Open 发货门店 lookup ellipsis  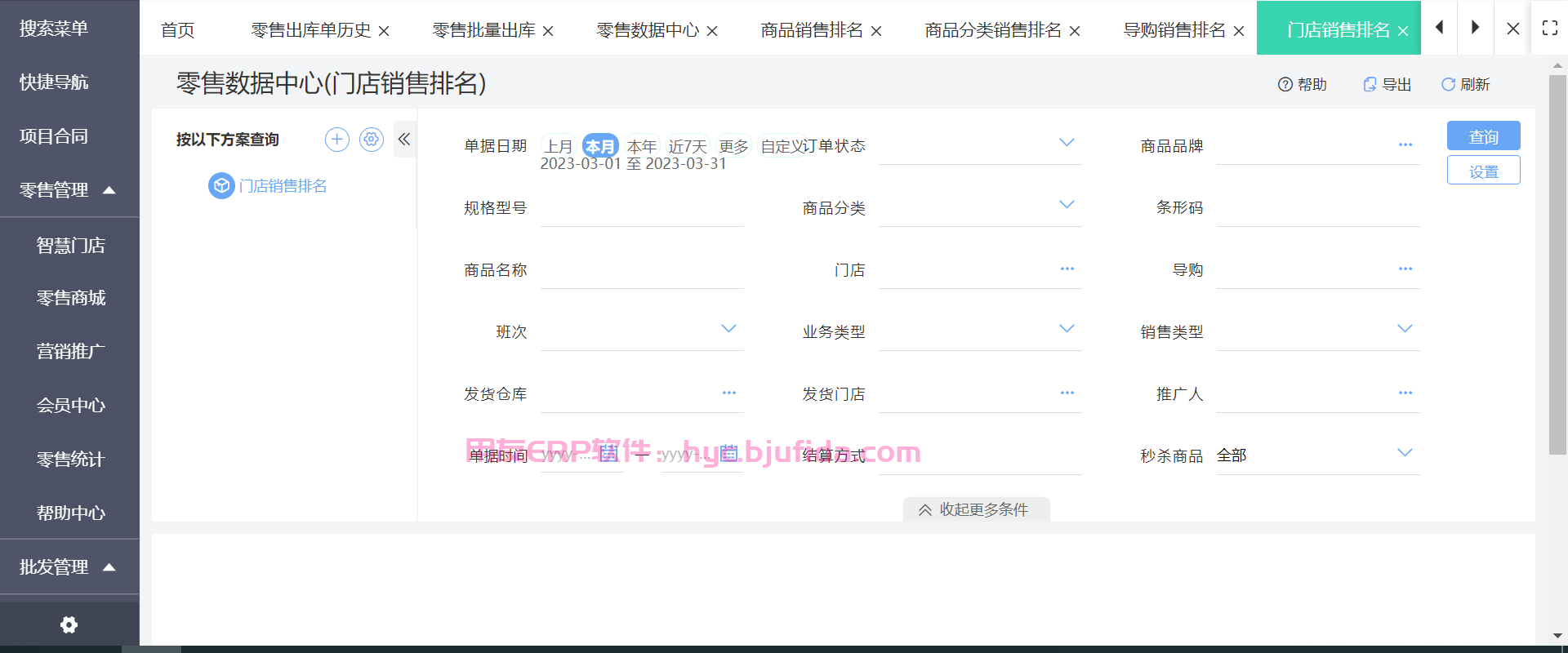(x=1067, y=393)
